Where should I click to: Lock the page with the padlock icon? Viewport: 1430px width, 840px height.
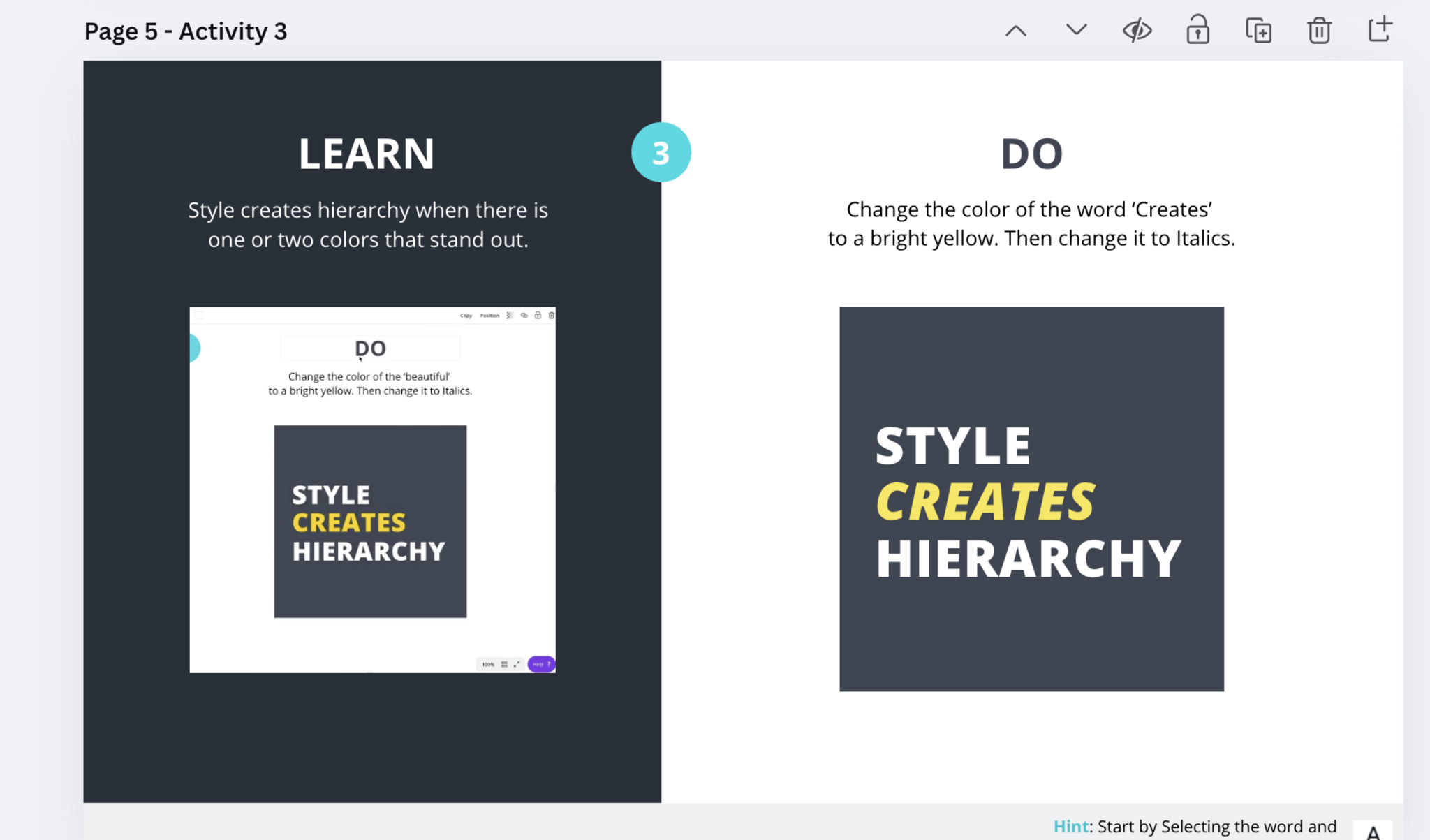[x=1197, y=31]
